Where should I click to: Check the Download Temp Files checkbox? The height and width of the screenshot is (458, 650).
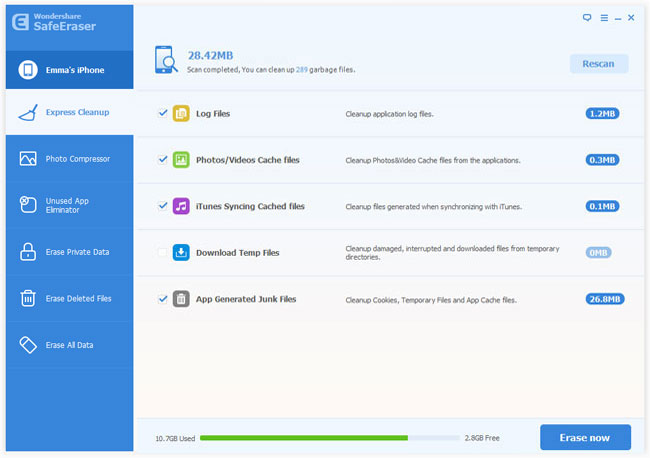[x=163, y=252]
